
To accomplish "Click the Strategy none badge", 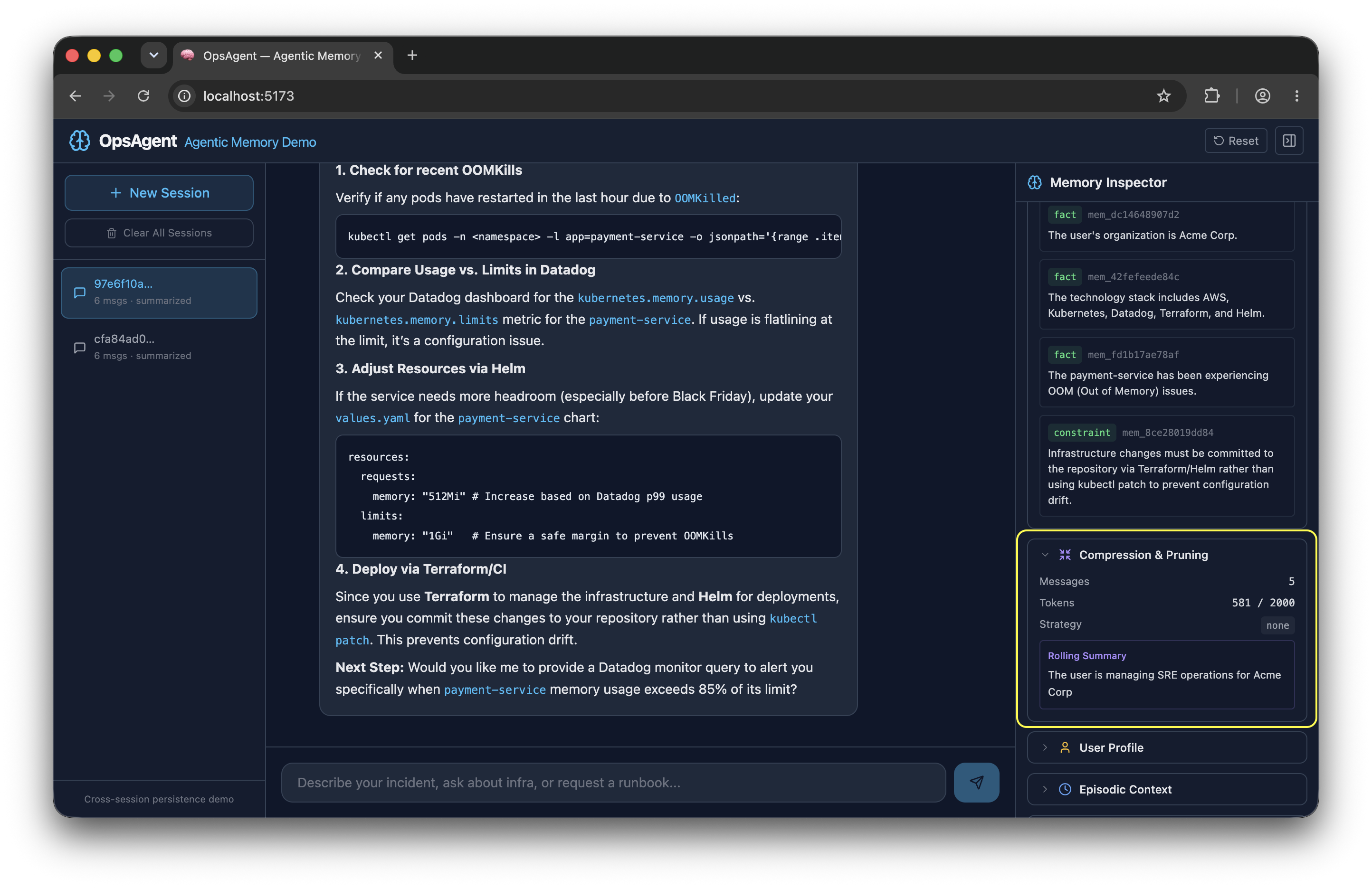I will [x=1277, y=625].
